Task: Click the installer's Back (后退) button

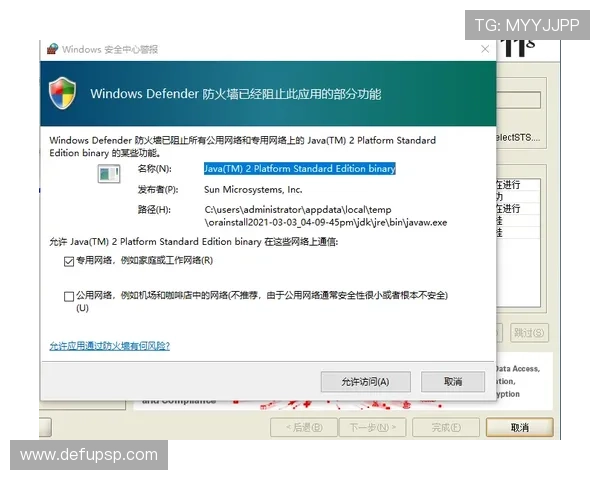Action: pos(304,427)
